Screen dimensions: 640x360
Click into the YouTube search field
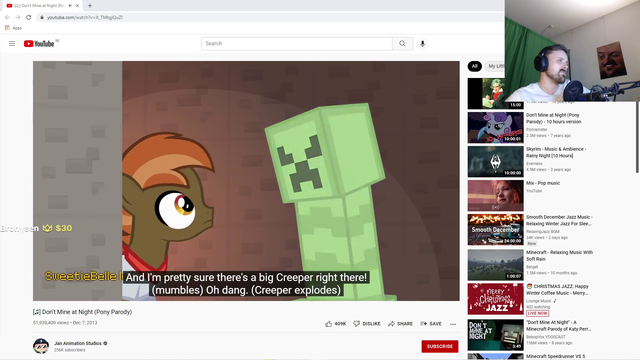click(297, 44)
